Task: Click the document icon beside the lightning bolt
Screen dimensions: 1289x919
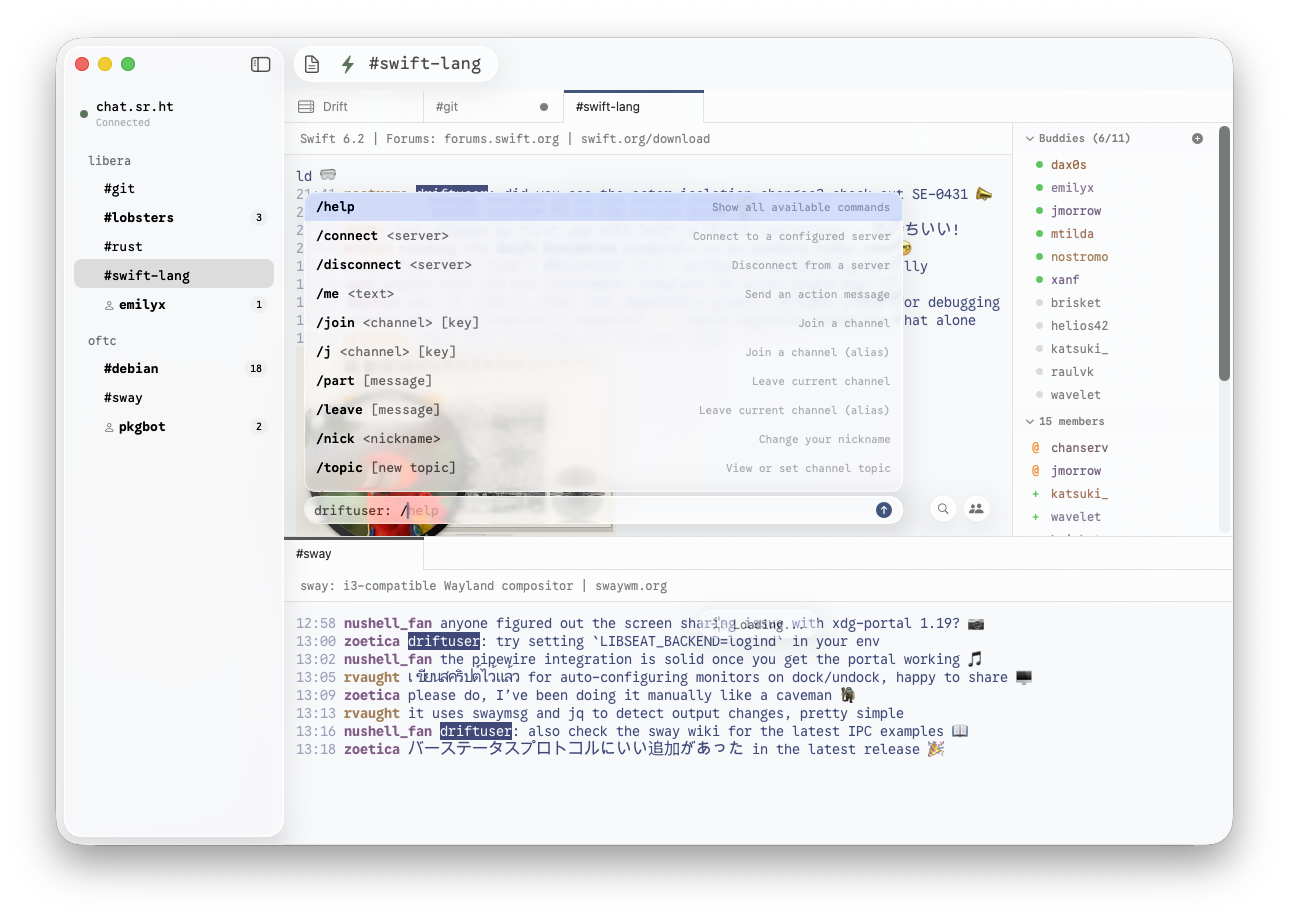Action: tap(311, 63)
